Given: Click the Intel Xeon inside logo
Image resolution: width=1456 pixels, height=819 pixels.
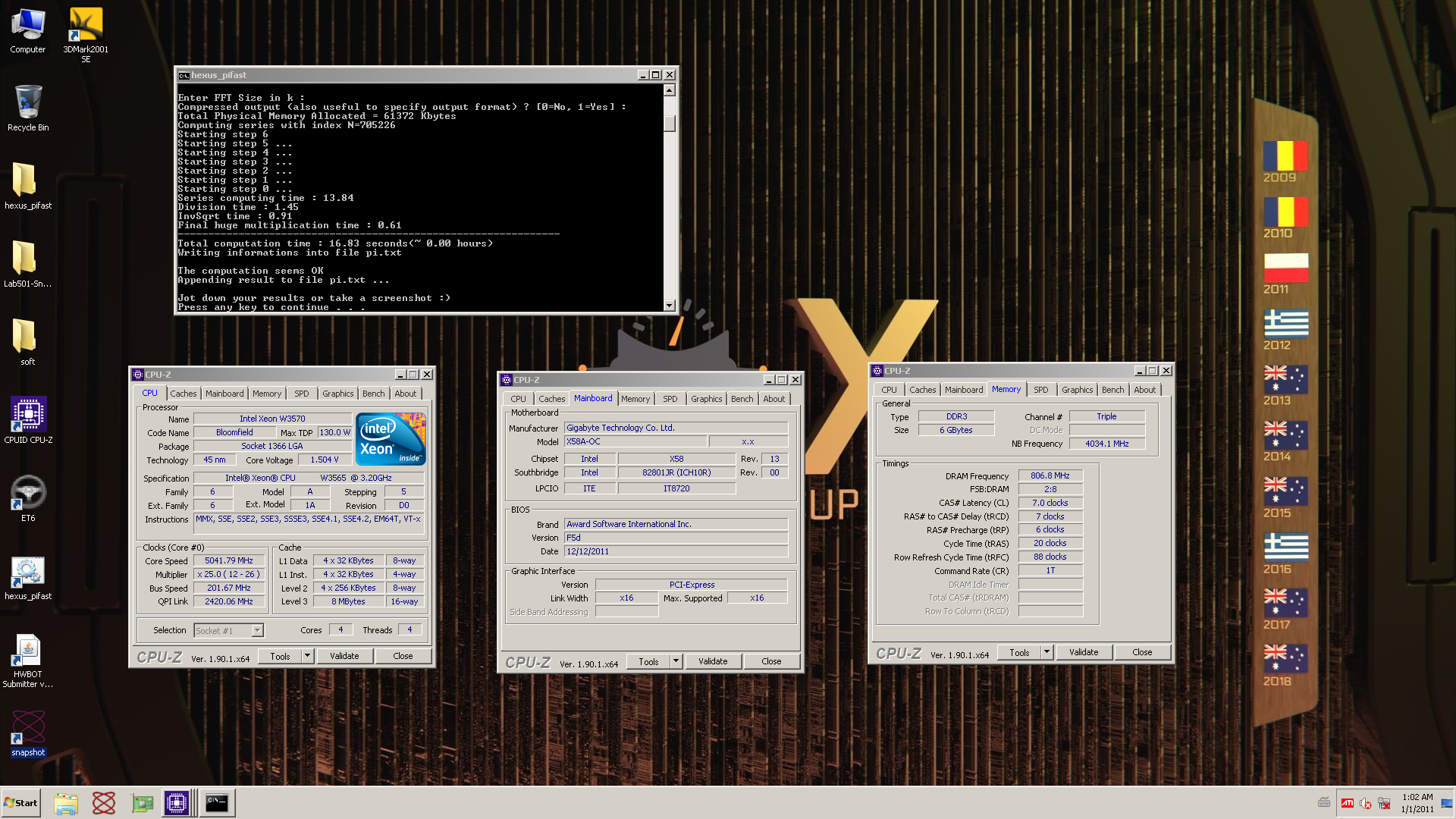Looking at the screenshot, I should [391, 439].
